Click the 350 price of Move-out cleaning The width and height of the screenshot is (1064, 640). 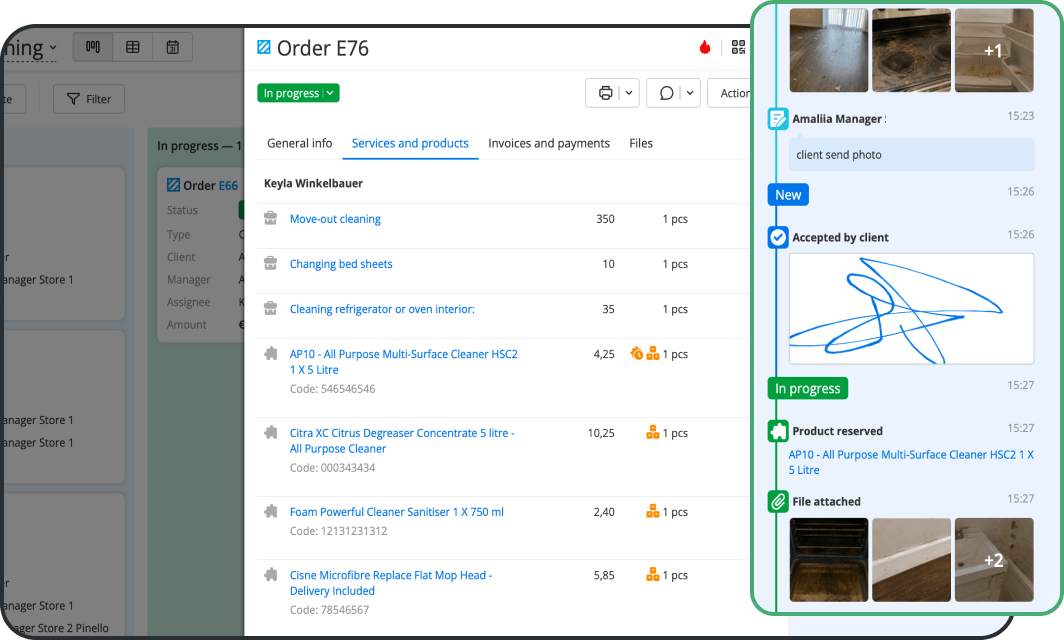pos(605,219)
